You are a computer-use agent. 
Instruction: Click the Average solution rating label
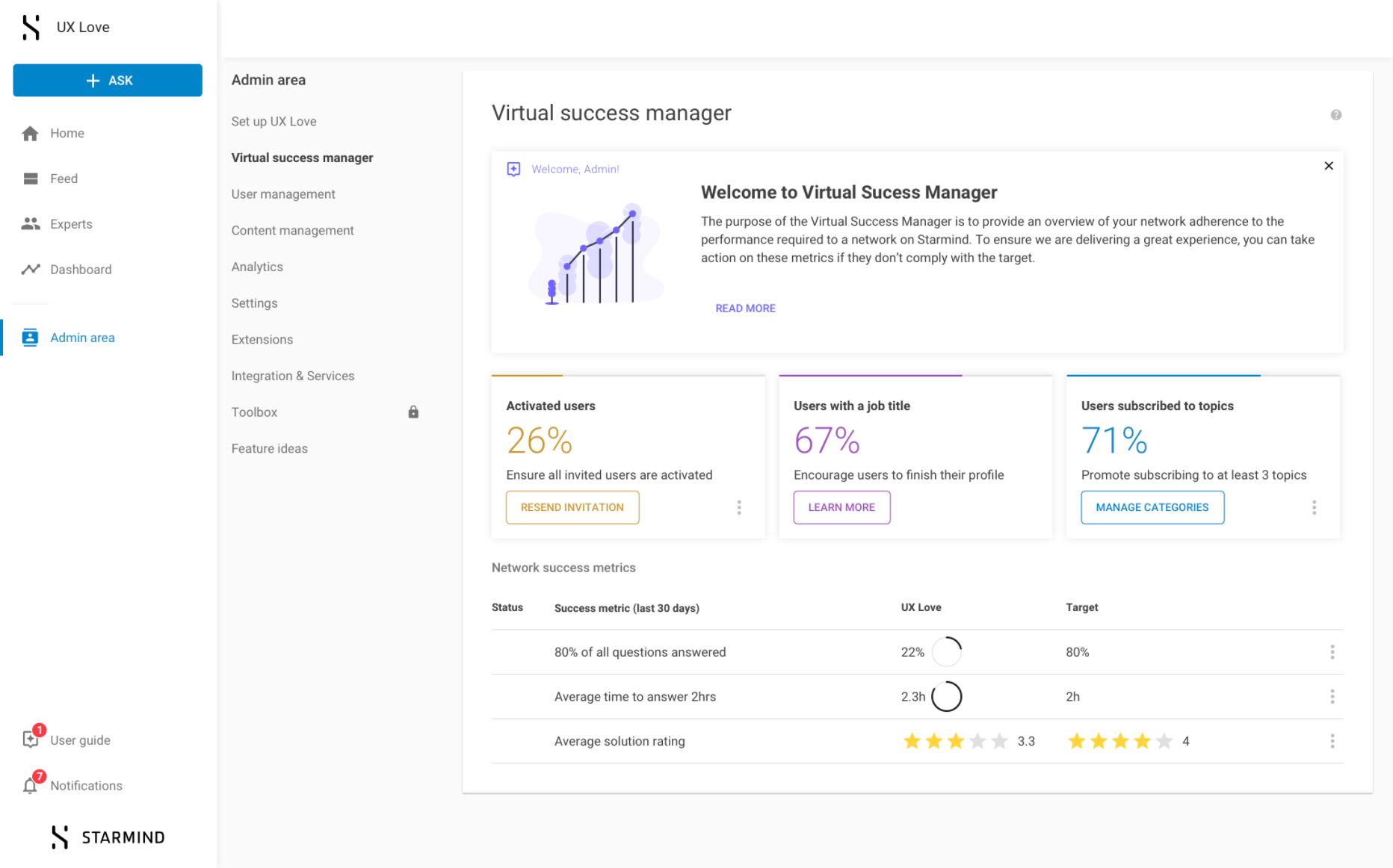[620, 741]
